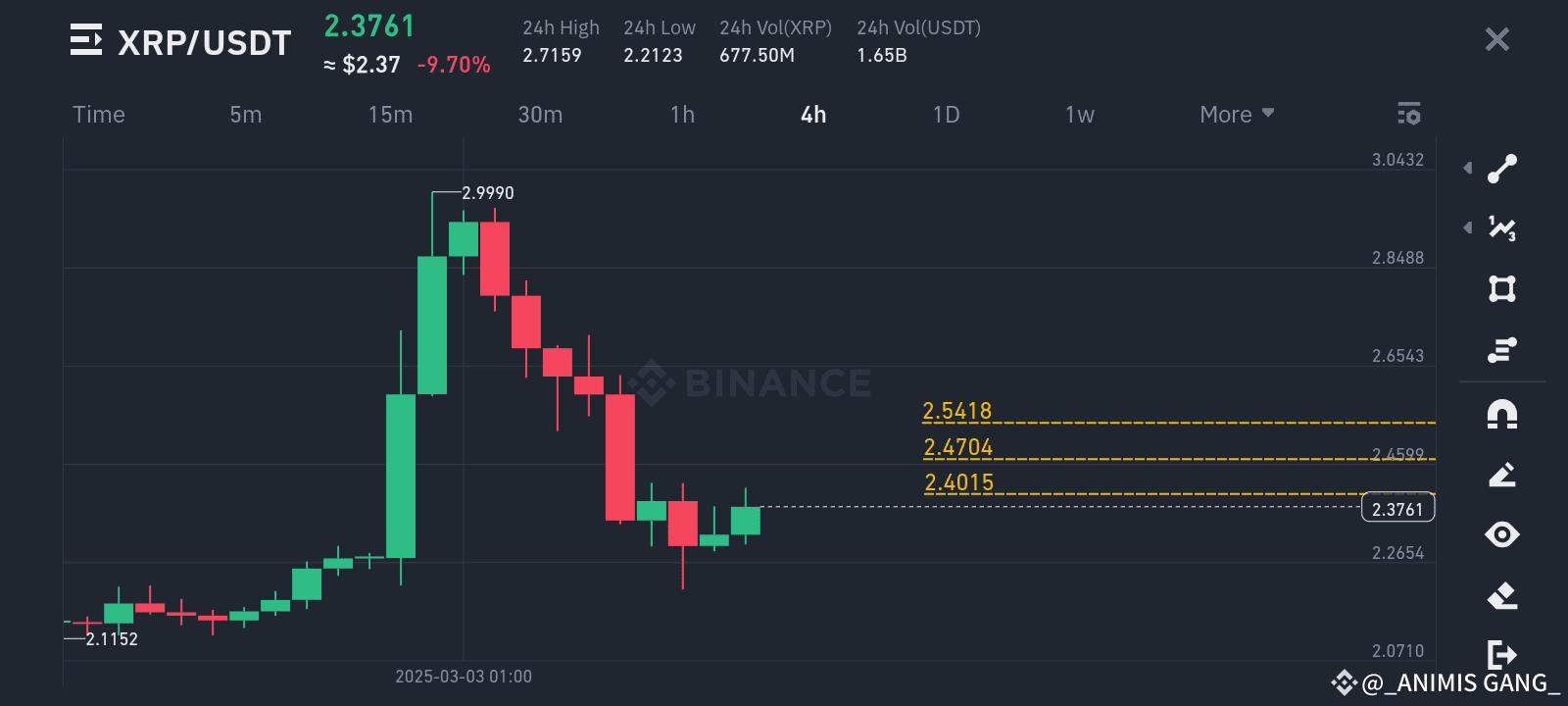Viewport: 1568px width, 706px height.
Task: Collapse the drawing toolbar with left arrow
Action: tap(1468, 168)
